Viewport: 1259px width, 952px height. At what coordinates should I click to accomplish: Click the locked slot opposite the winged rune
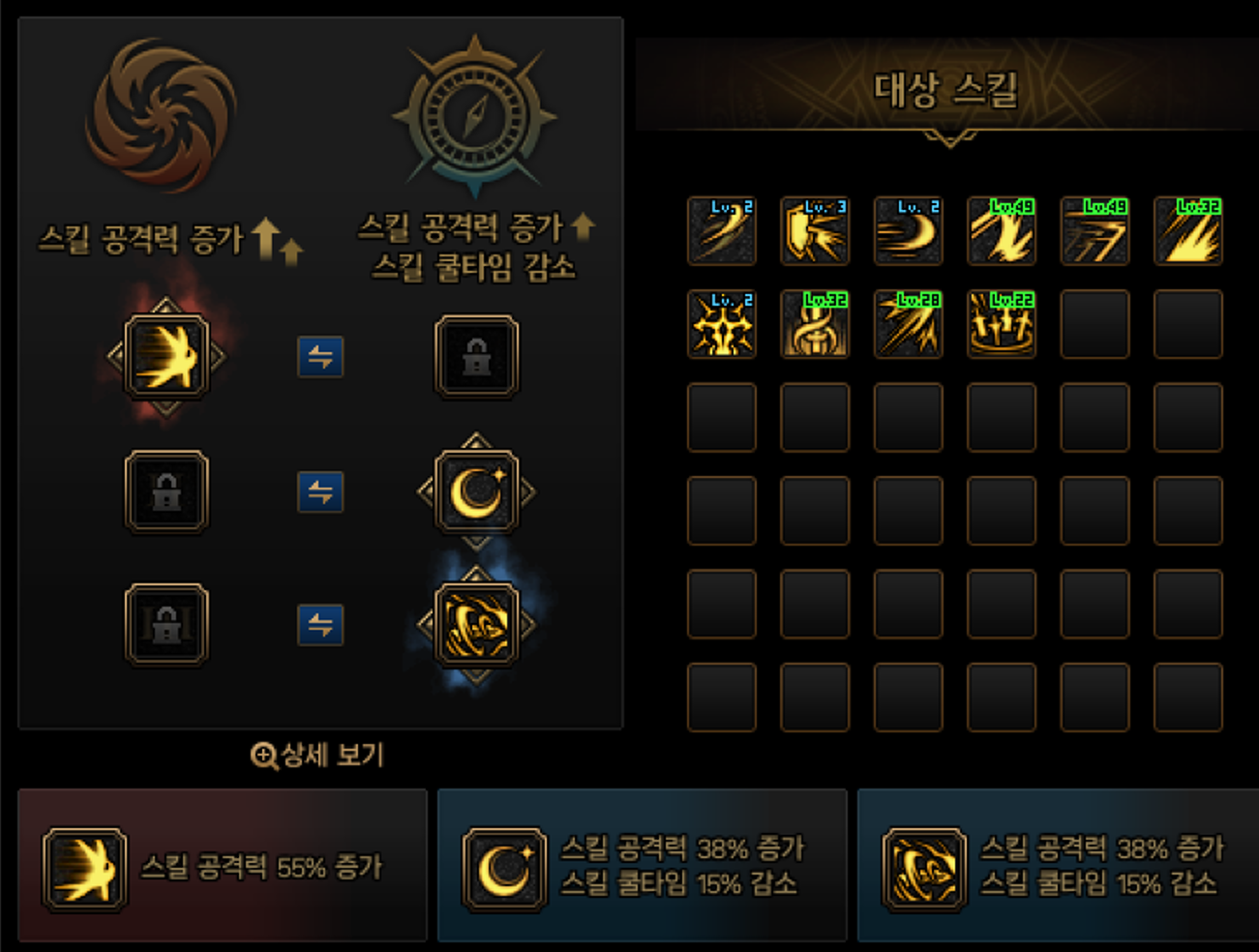pos(476,357)
